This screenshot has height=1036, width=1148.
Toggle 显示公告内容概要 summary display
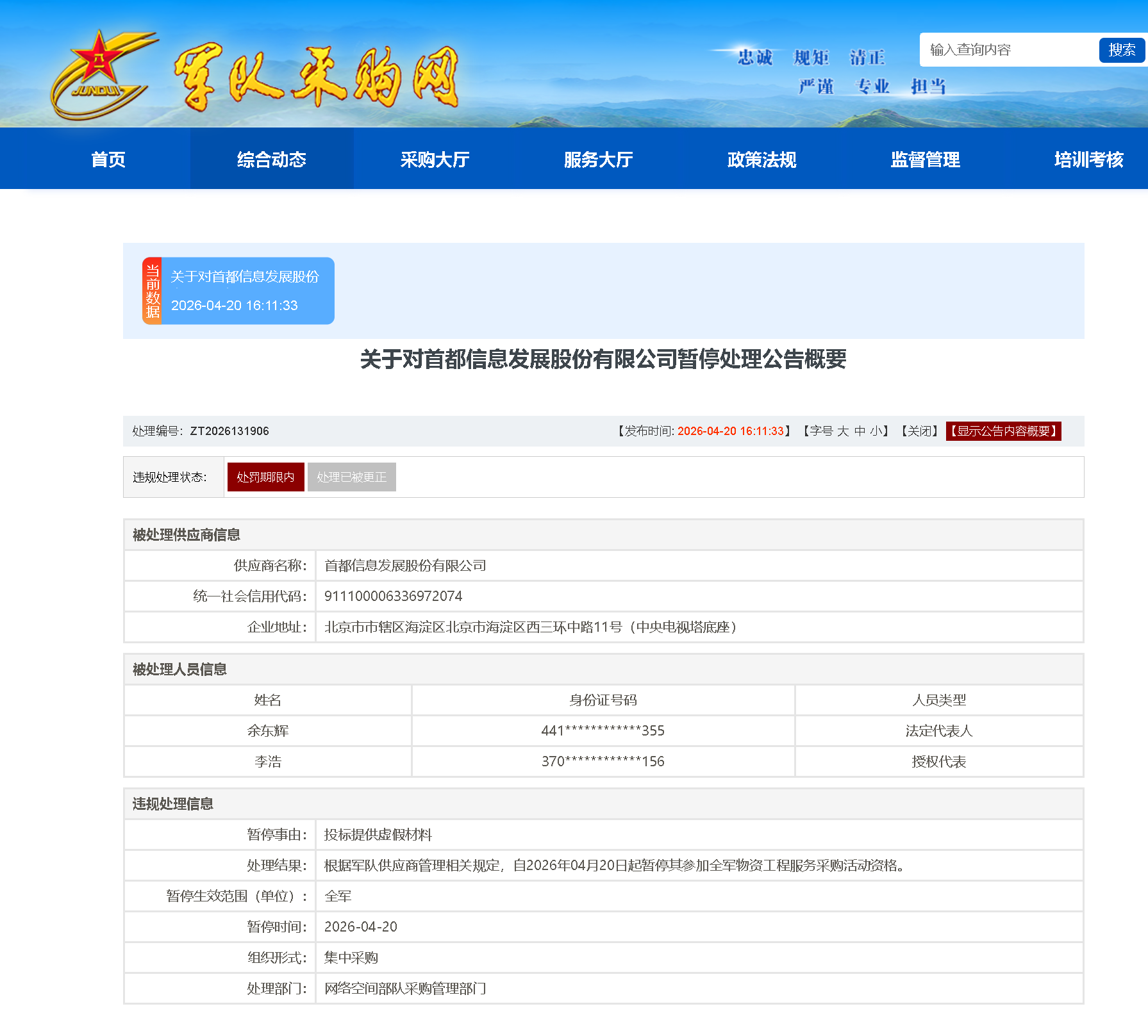point(1003,431)
